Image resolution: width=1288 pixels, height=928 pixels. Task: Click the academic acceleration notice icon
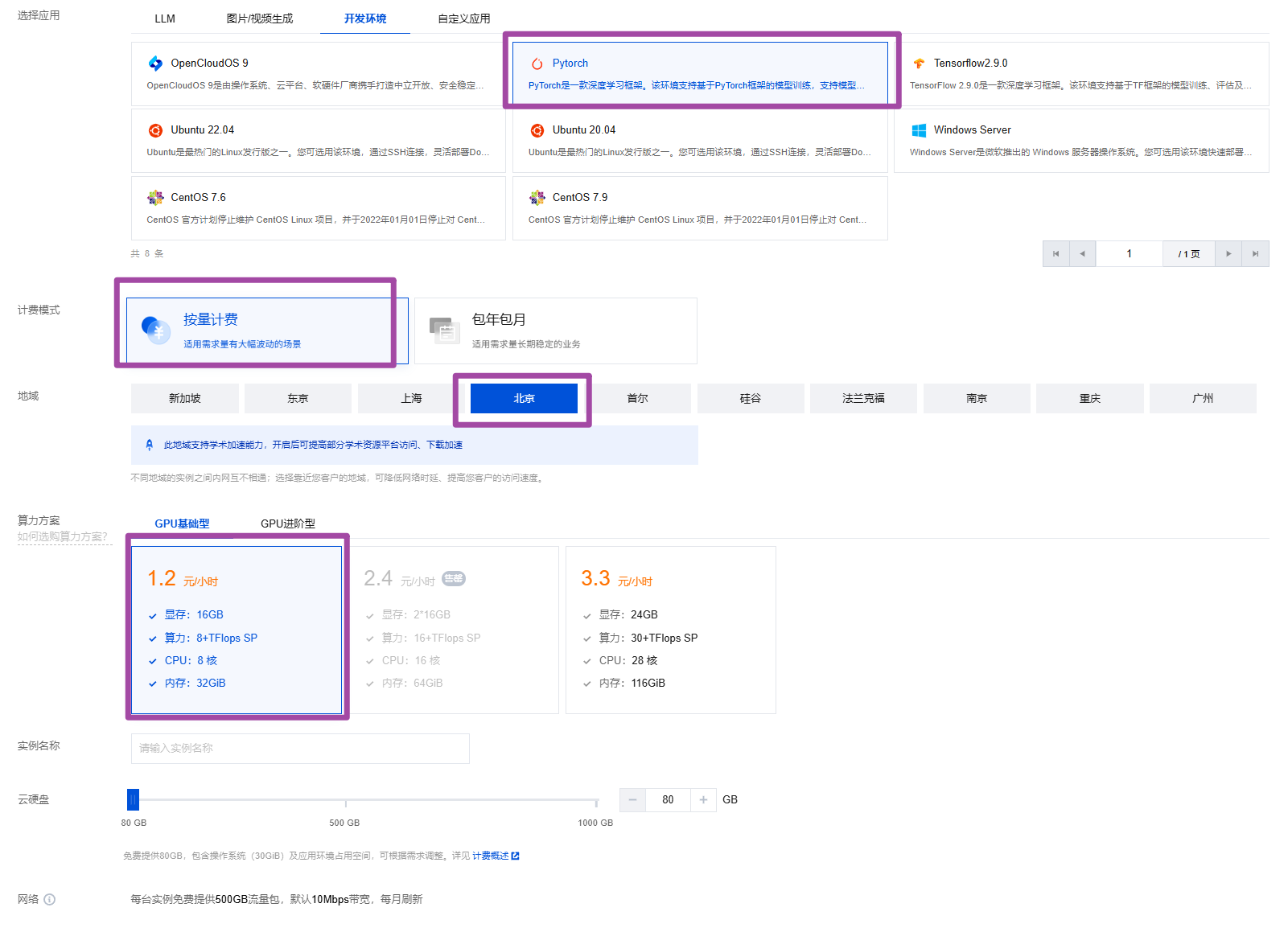149,445
